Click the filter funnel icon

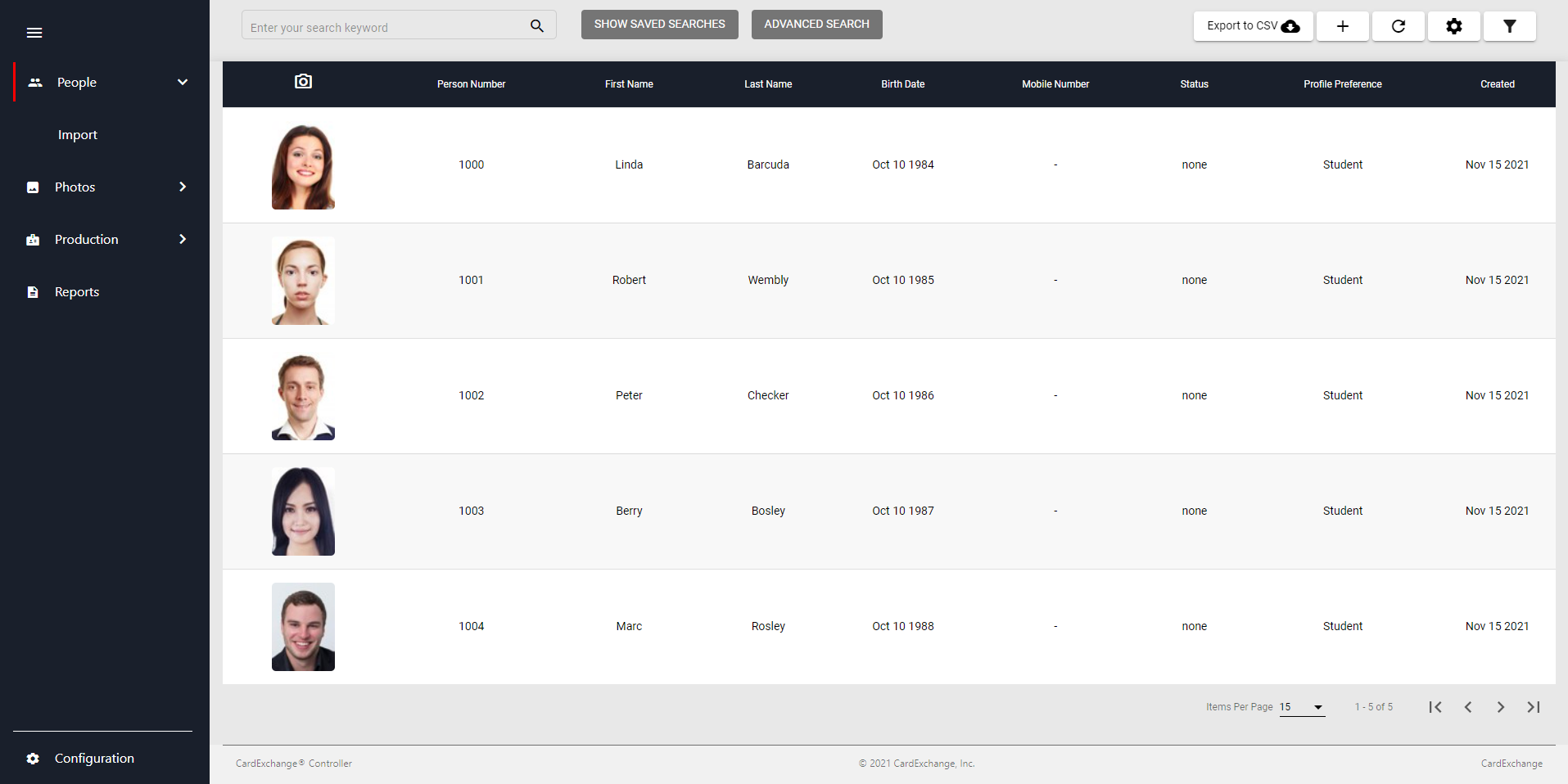click(x=1509, y=26)
